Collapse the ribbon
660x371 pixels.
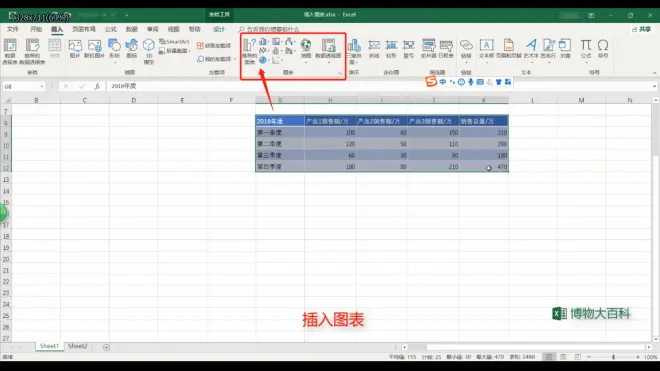[x=654, y=73]
